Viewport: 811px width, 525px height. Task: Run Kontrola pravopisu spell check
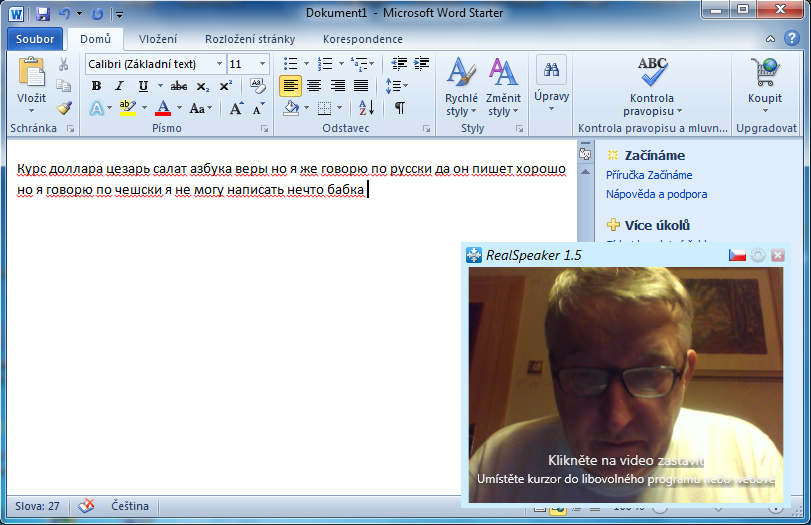click(x=652, y=87)
